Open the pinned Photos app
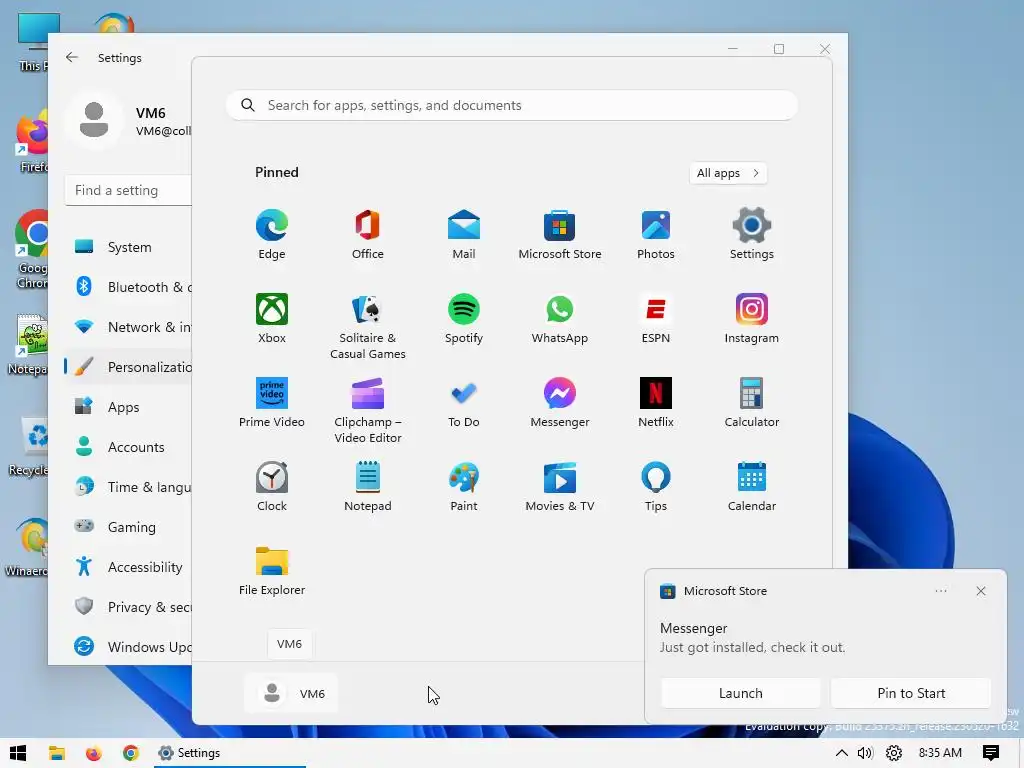Image resolution: width=1024 pixels, height=768 pixels. coord(656,234)
